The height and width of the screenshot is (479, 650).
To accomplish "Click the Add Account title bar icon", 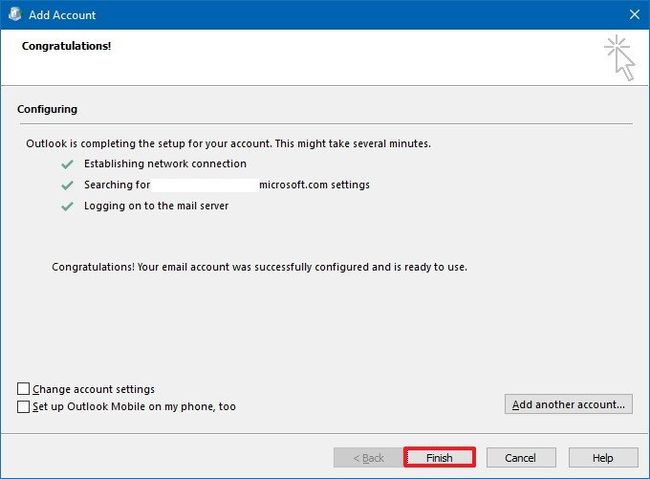I will click(x=13, y=14).
